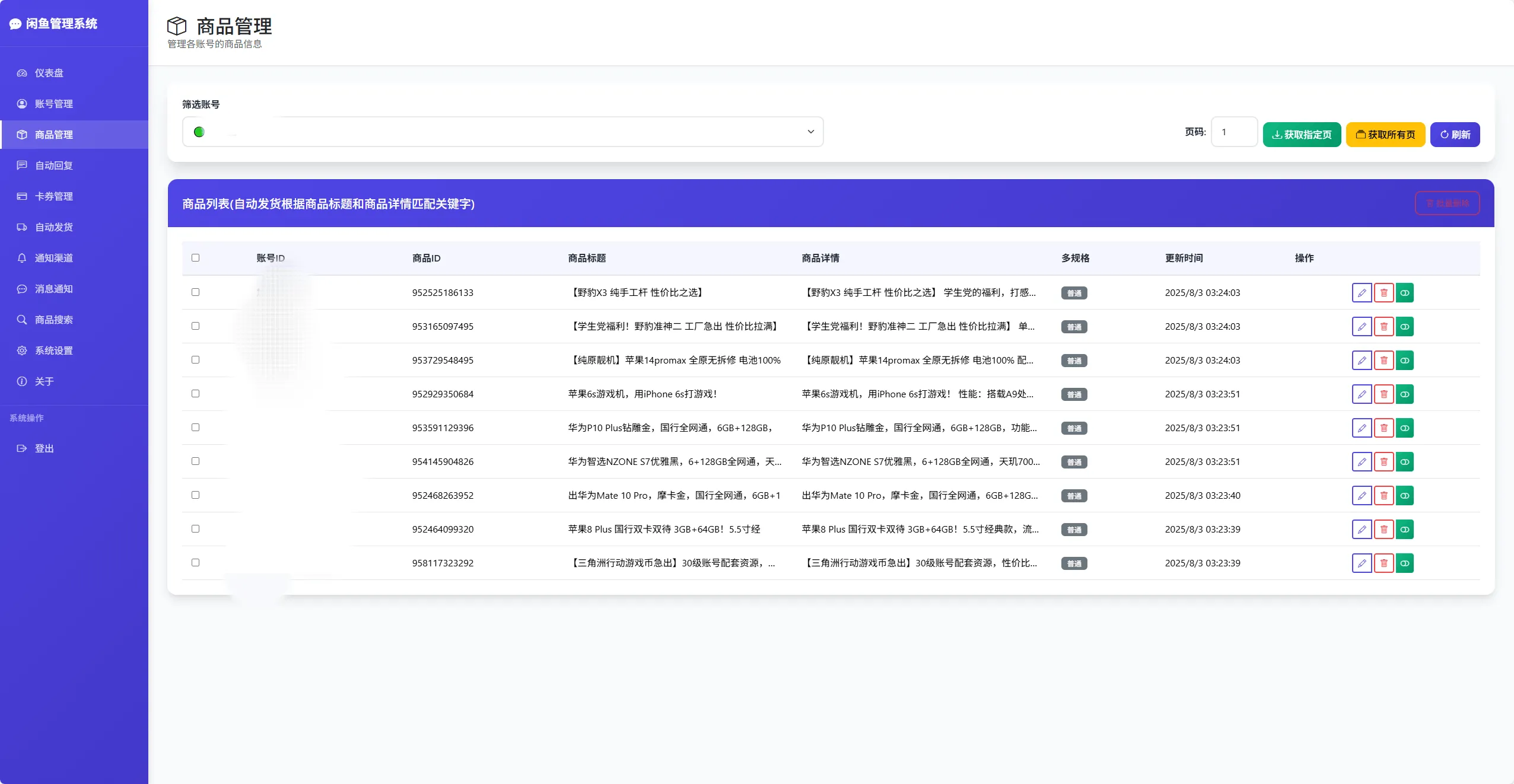Tick the checkbox for product 952929350684
Image resolution: width=1514 pixels, height=784 pixels.
tap(195, 393)
